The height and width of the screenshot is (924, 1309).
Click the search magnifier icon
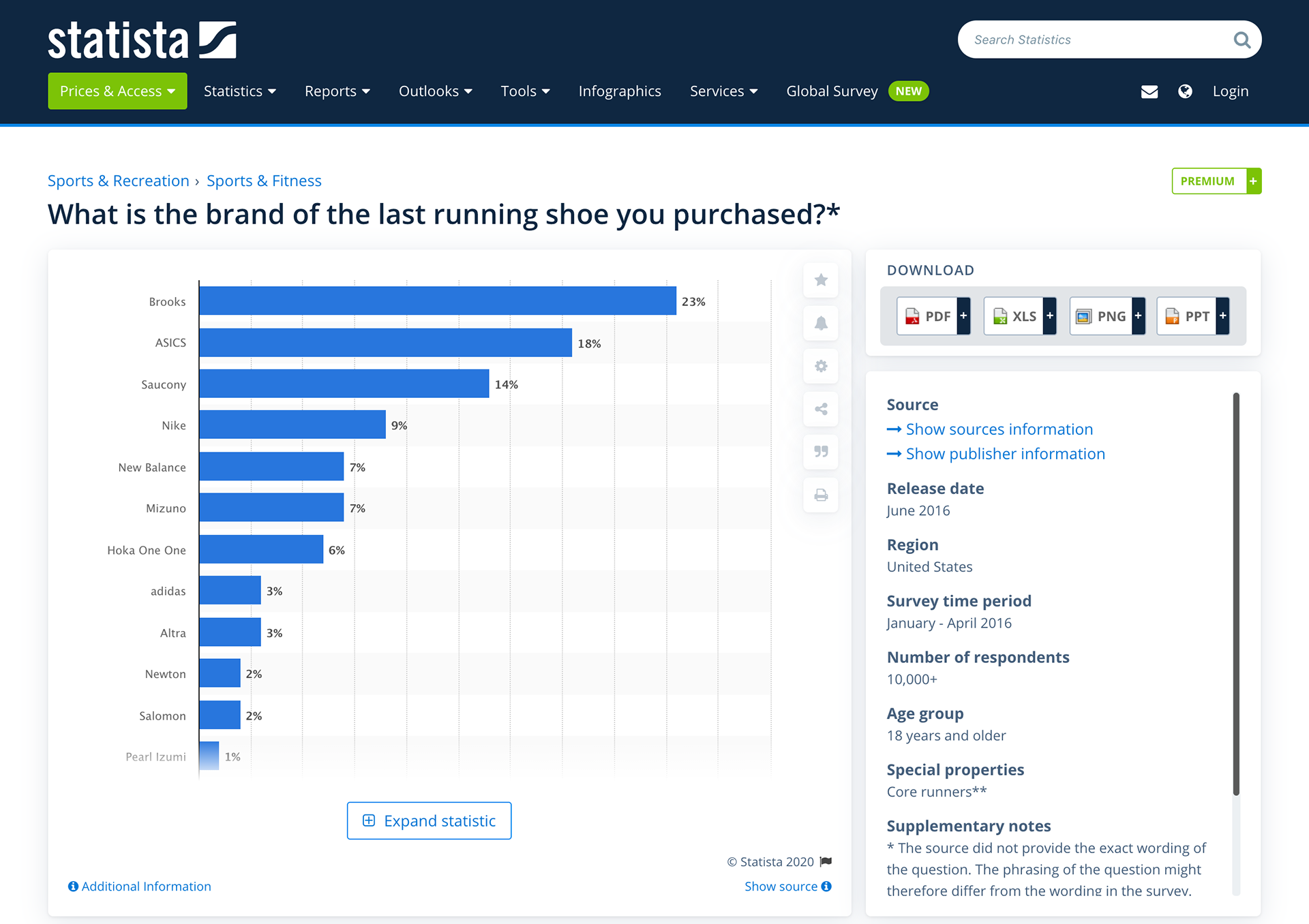coord(1242,40)
